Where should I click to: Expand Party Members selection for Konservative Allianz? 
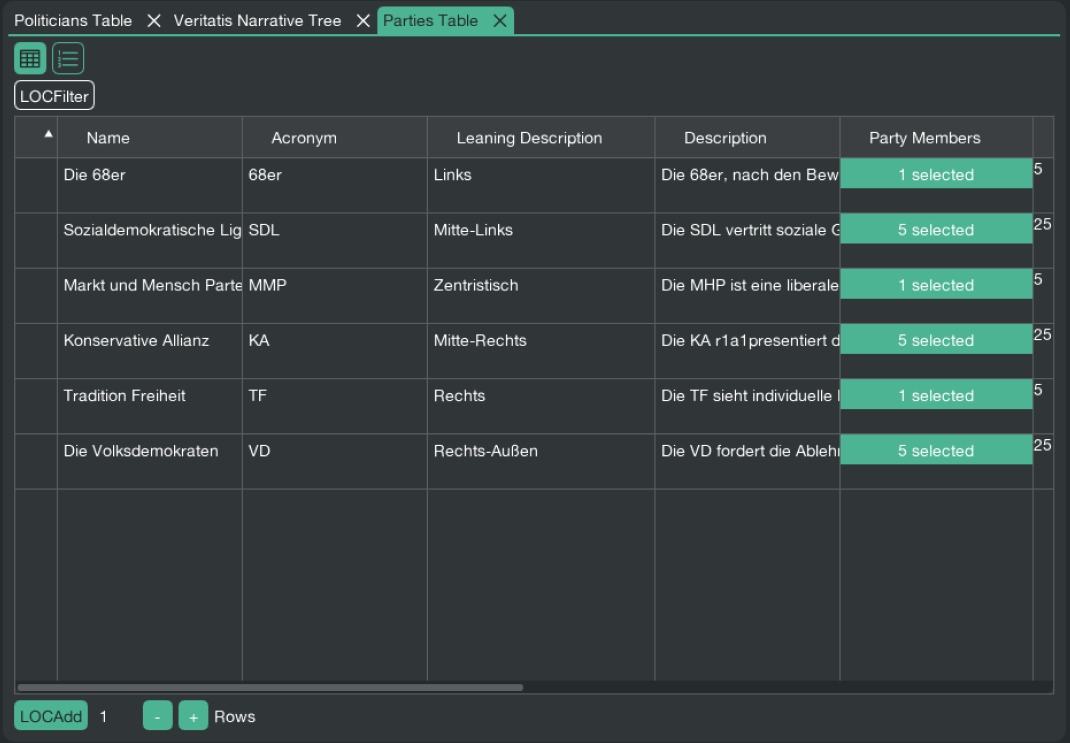[935, 341]
